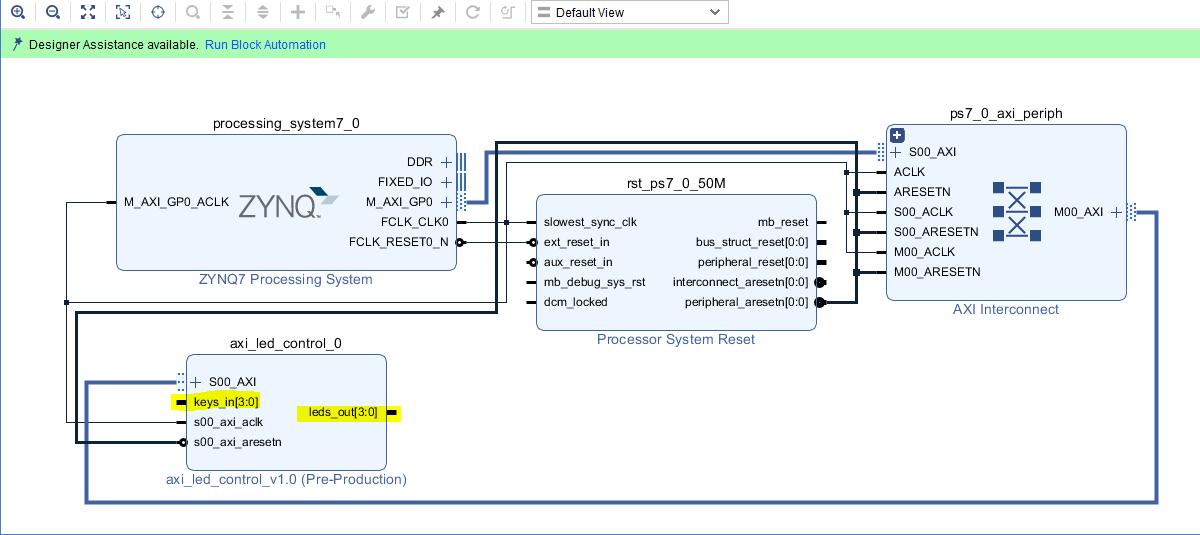Click the Collapse All icon
This screenshot has width=1200, height=535.
227,12
